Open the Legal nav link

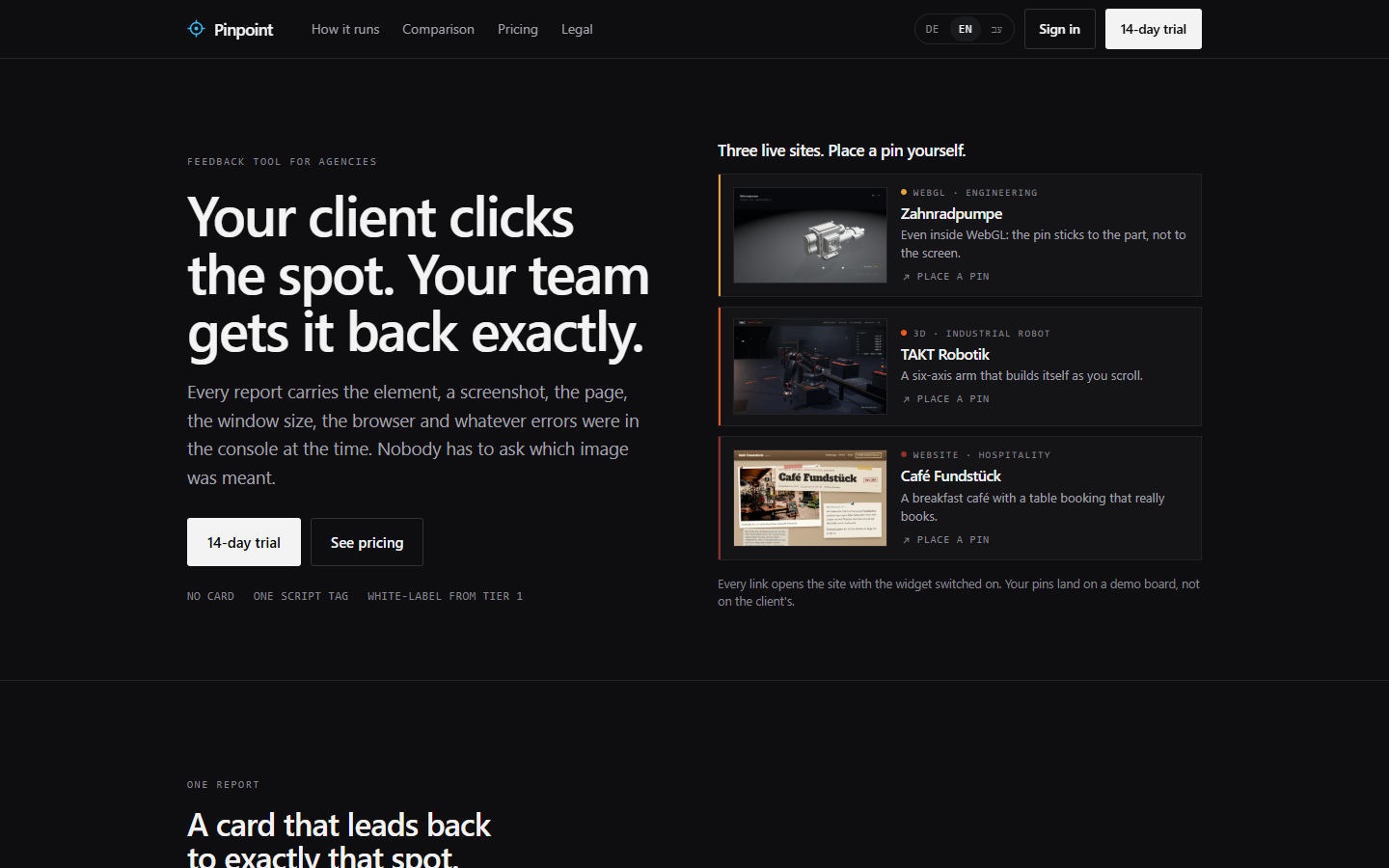click(577, 29)
